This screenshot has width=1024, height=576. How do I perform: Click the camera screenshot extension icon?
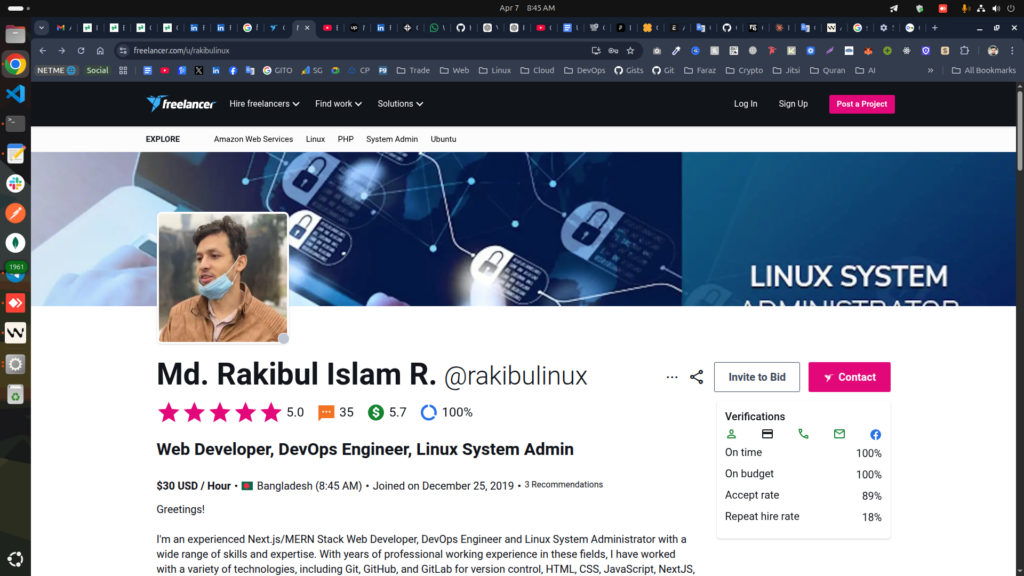click(657, 50)
